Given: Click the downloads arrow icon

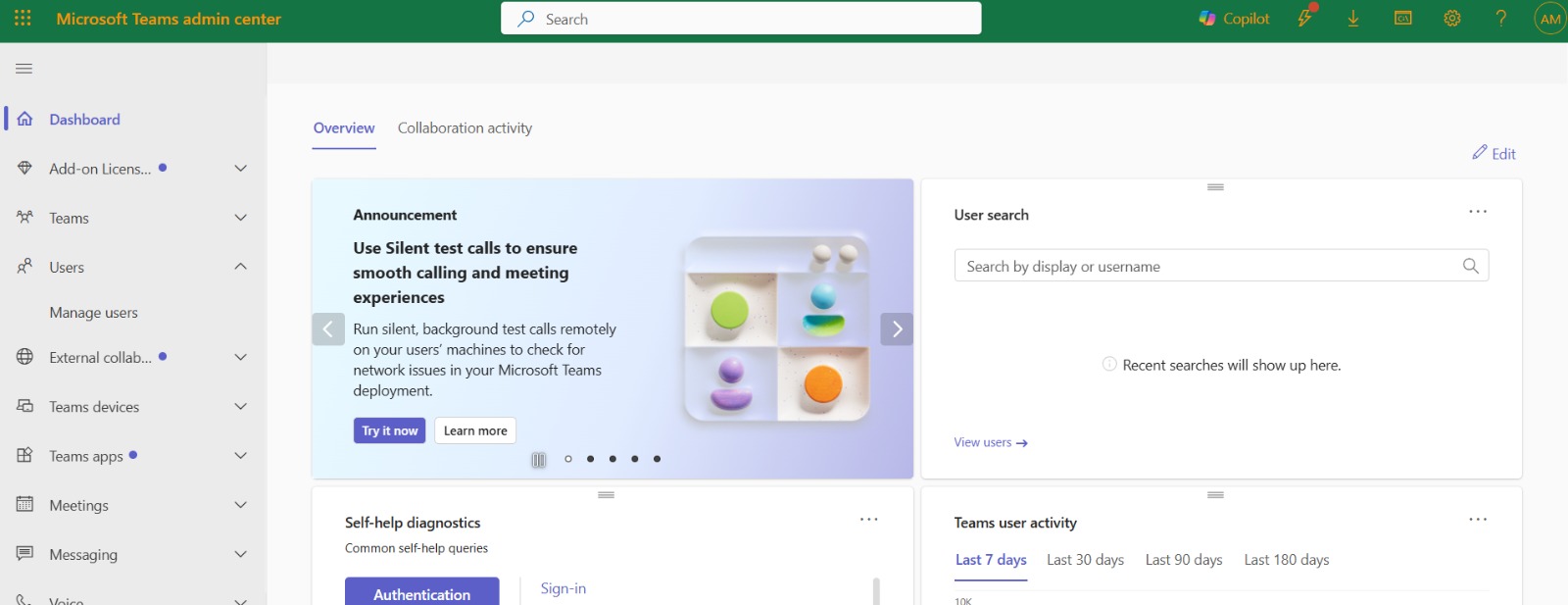Looking at the screenshot, I should [1353, 19].
